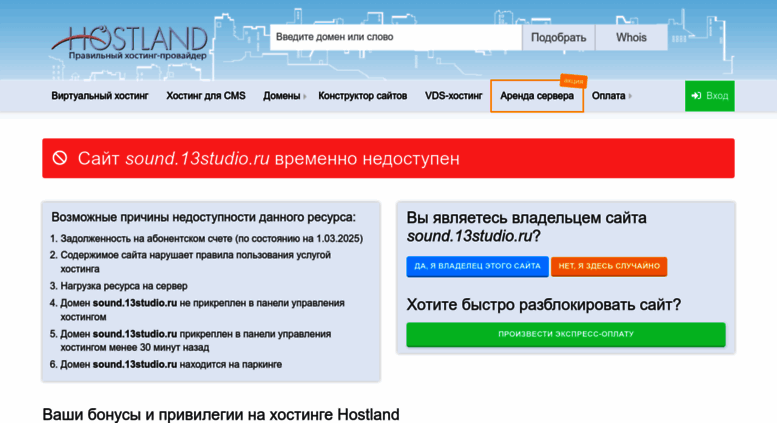Click heading Ваши бонусы и привилегии
This screenshot has height=423, width=777.
tap(221, 414)
